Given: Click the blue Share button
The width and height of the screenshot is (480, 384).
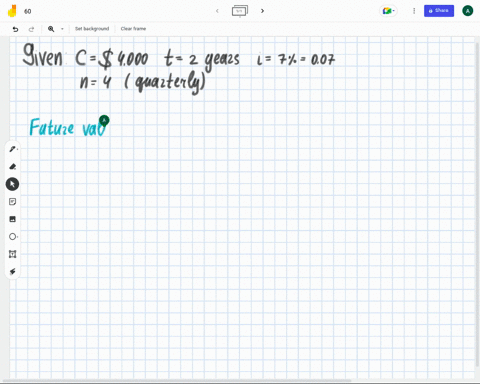Looking at the screenshot, I should coord(439,11).
